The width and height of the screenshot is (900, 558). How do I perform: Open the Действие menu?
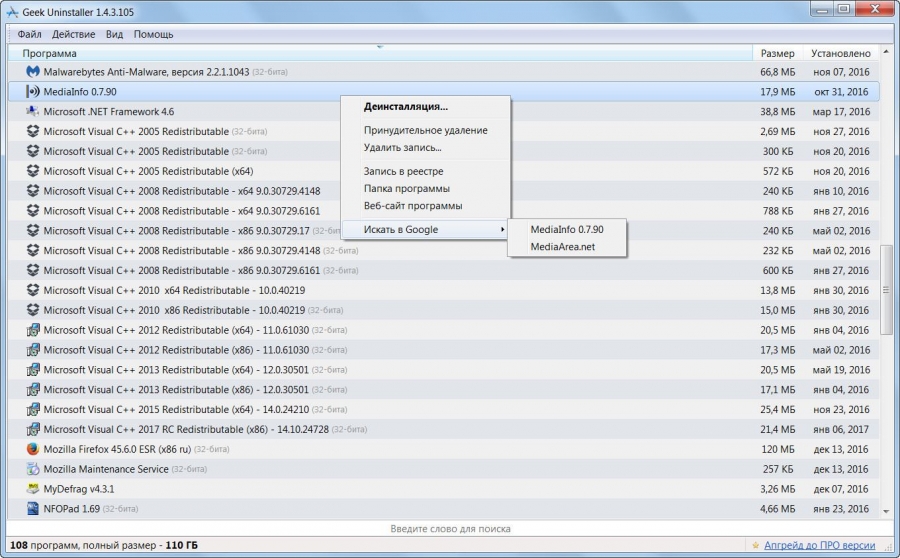73,34
